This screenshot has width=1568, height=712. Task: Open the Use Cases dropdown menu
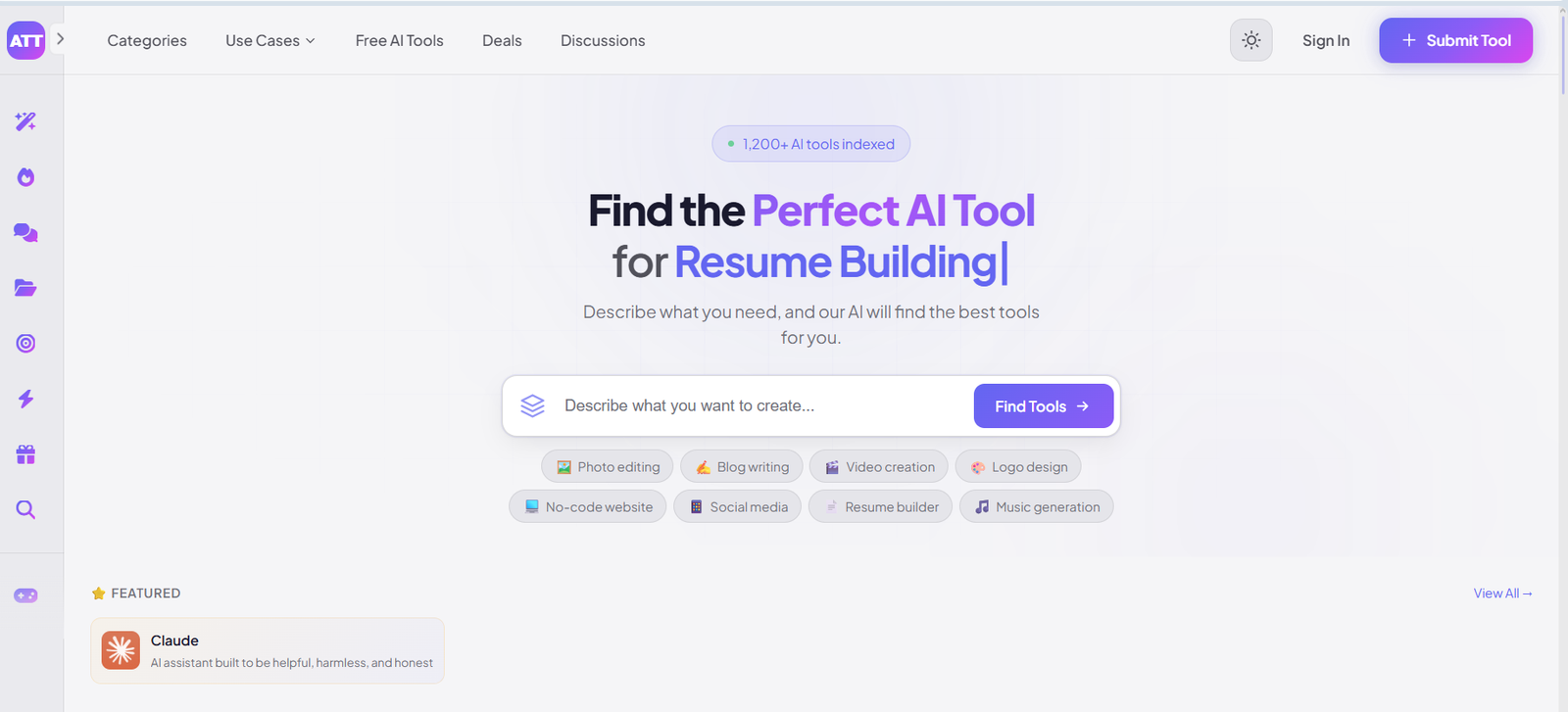[x=270, y=40]
